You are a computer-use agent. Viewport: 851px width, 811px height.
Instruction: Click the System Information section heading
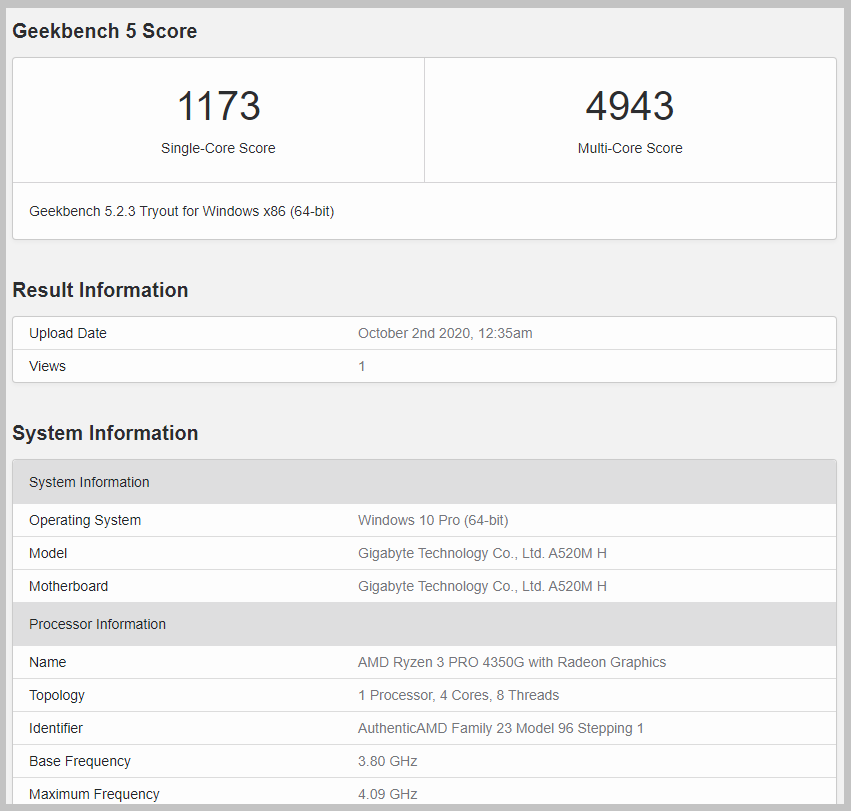[x=105, y=433]
